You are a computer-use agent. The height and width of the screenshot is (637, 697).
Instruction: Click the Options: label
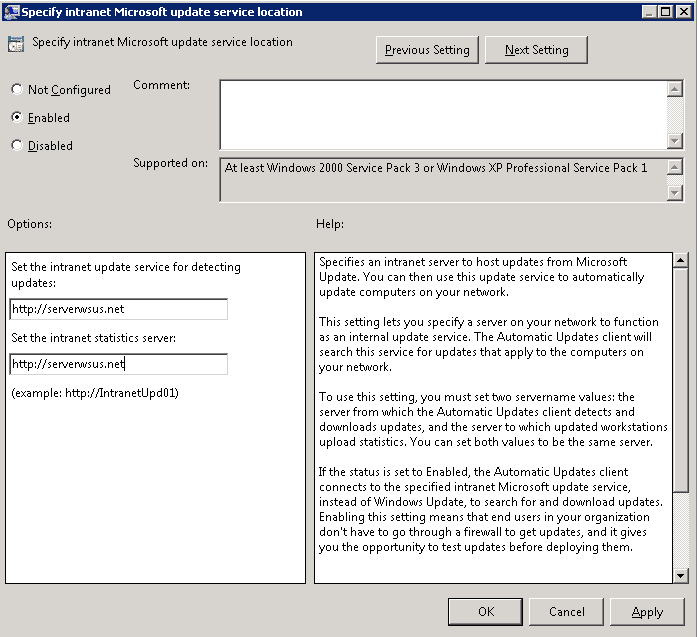coord(29,224)
